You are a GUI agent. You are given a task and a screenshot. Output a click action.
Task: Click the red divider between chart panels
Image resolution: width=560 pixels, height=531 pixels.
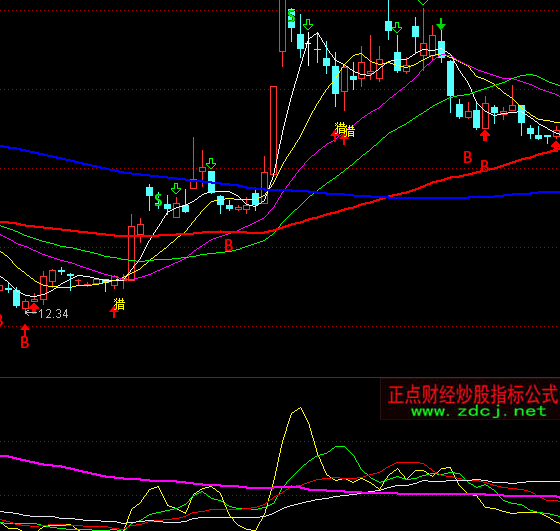click(x=280, y=377)
